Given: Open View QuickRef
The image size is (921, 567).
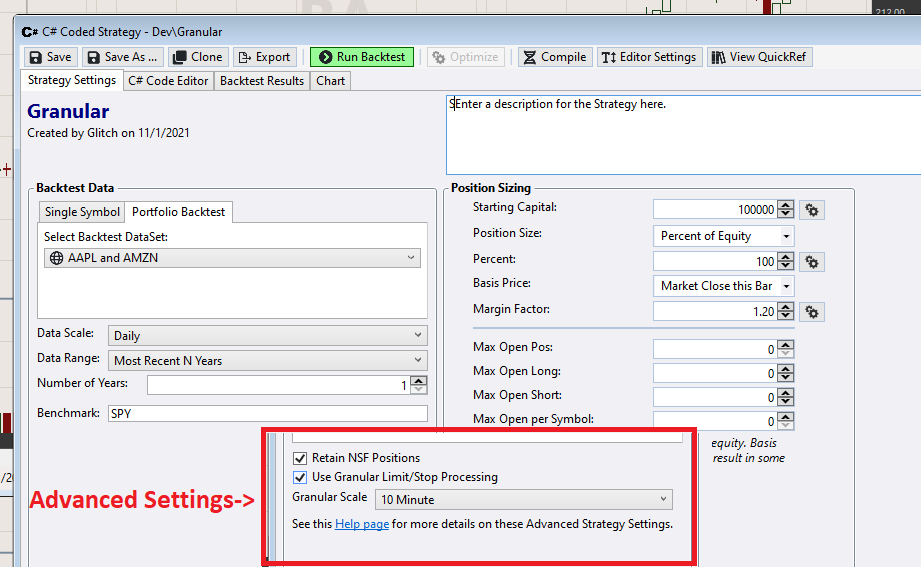Looking at the screenshot, I should click(x=759, y=57).
